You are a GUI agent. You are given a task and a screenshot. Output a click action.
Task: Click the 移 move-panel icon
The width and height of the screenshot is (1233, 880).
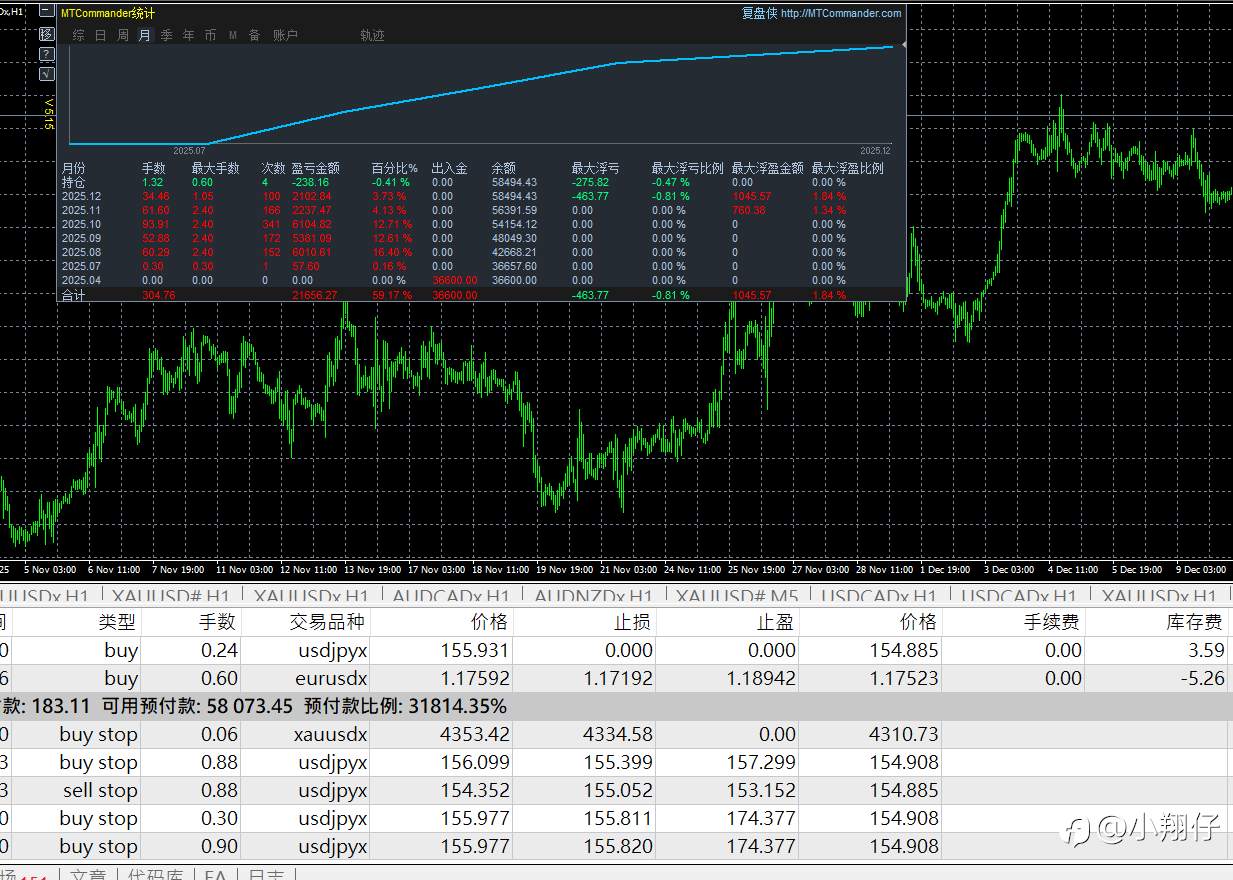coord(46,34)
